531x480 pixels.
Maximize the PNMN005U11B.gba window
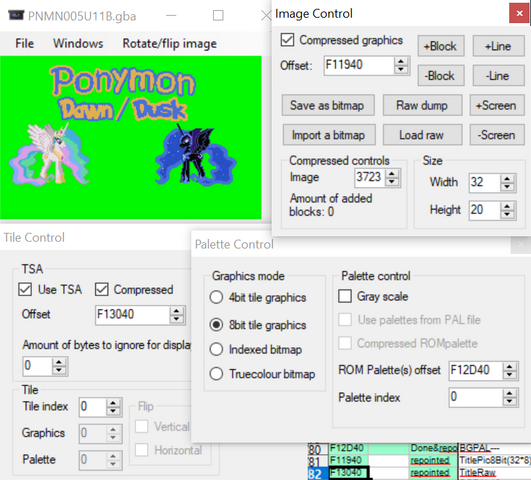click(x=218, y=16)
